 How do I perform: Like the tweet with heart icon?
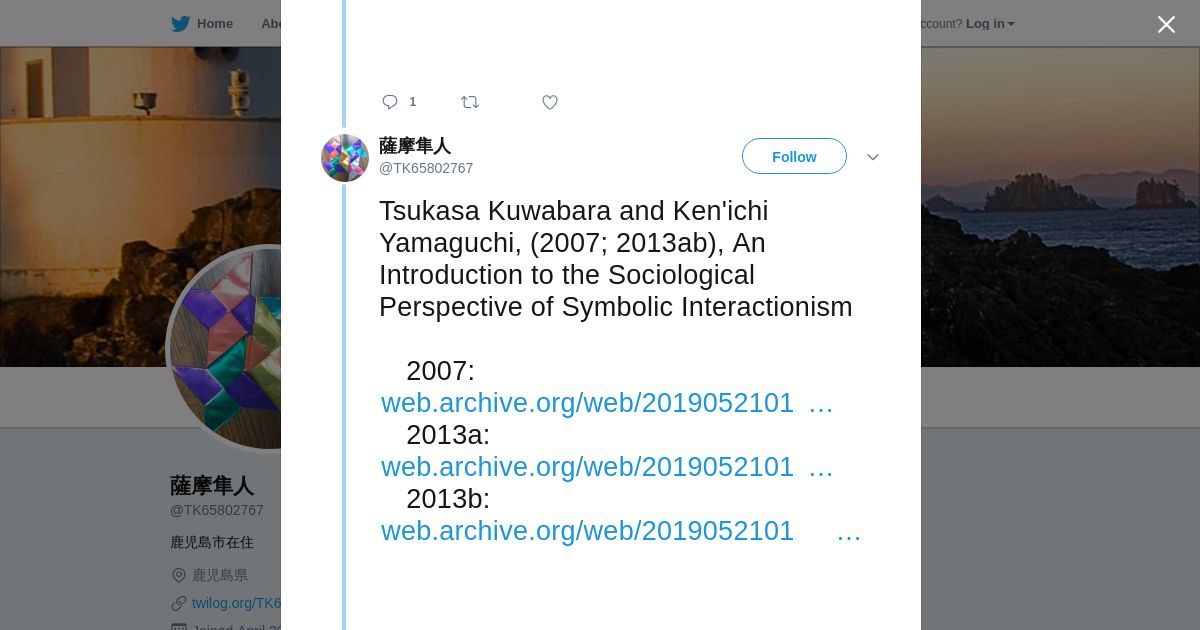pos(550,102)
